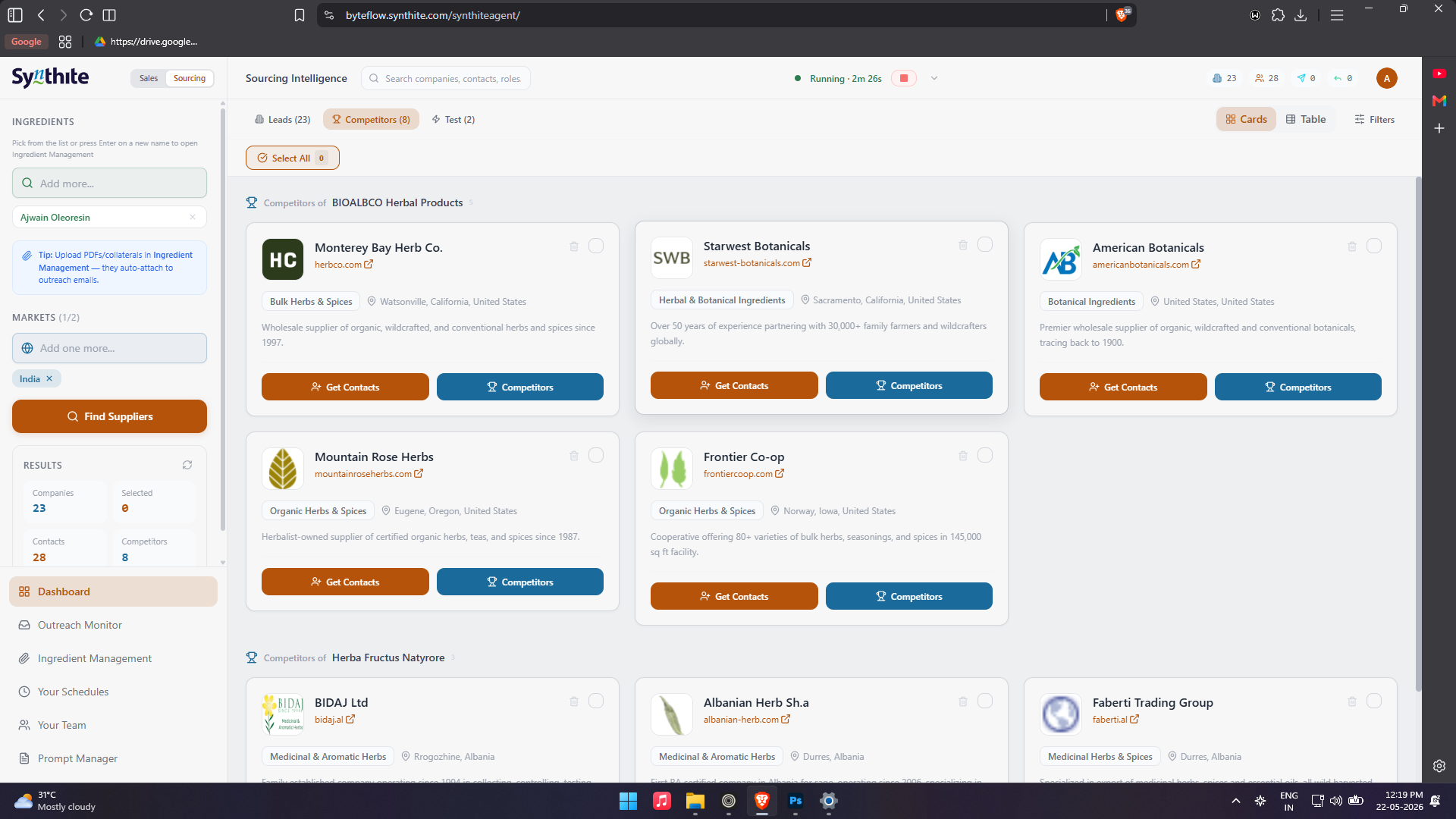
Task: Select American Botanicals checkbox
Action: (x=1374, y=246)
